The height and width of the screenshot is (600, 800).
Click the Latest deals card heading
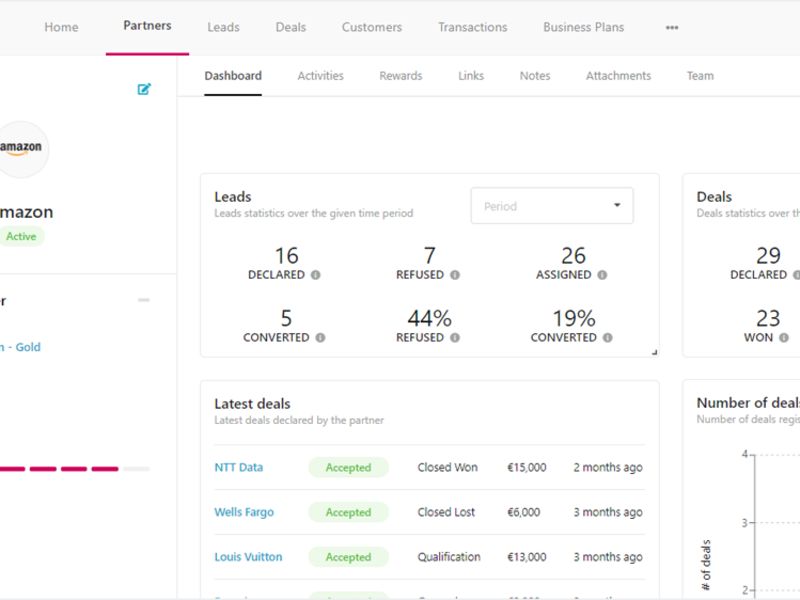(x=252, y=404)
